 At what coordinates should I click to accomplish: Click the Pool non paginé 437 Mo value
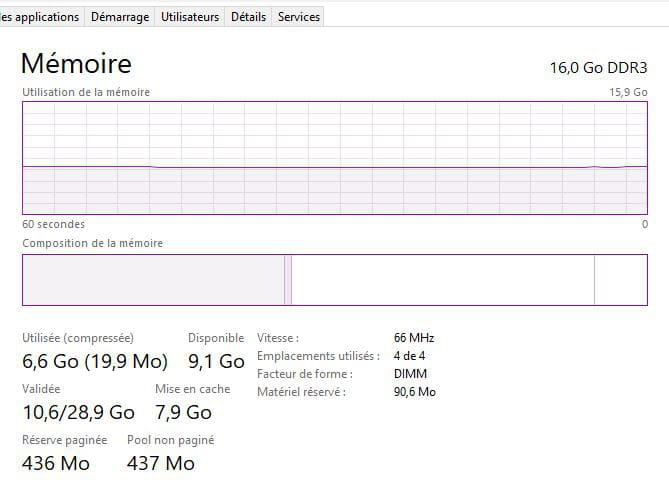click(161, 463)
